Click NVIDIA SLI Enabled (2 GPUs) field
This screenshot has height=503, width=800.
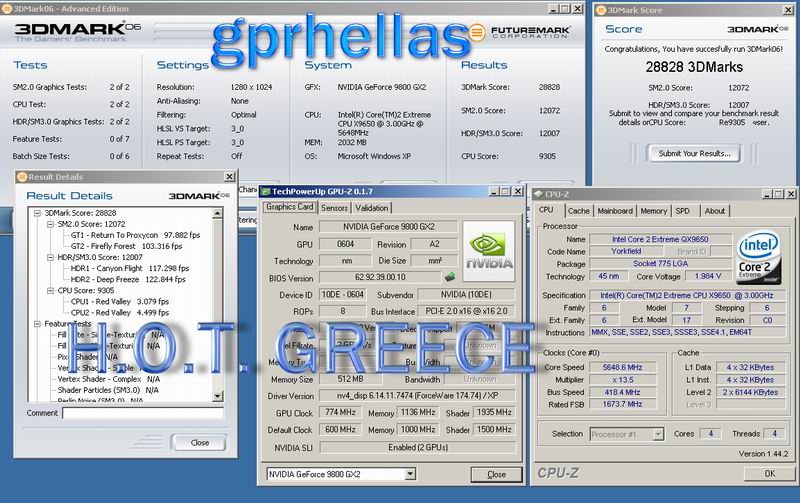[x=417, y=447]
